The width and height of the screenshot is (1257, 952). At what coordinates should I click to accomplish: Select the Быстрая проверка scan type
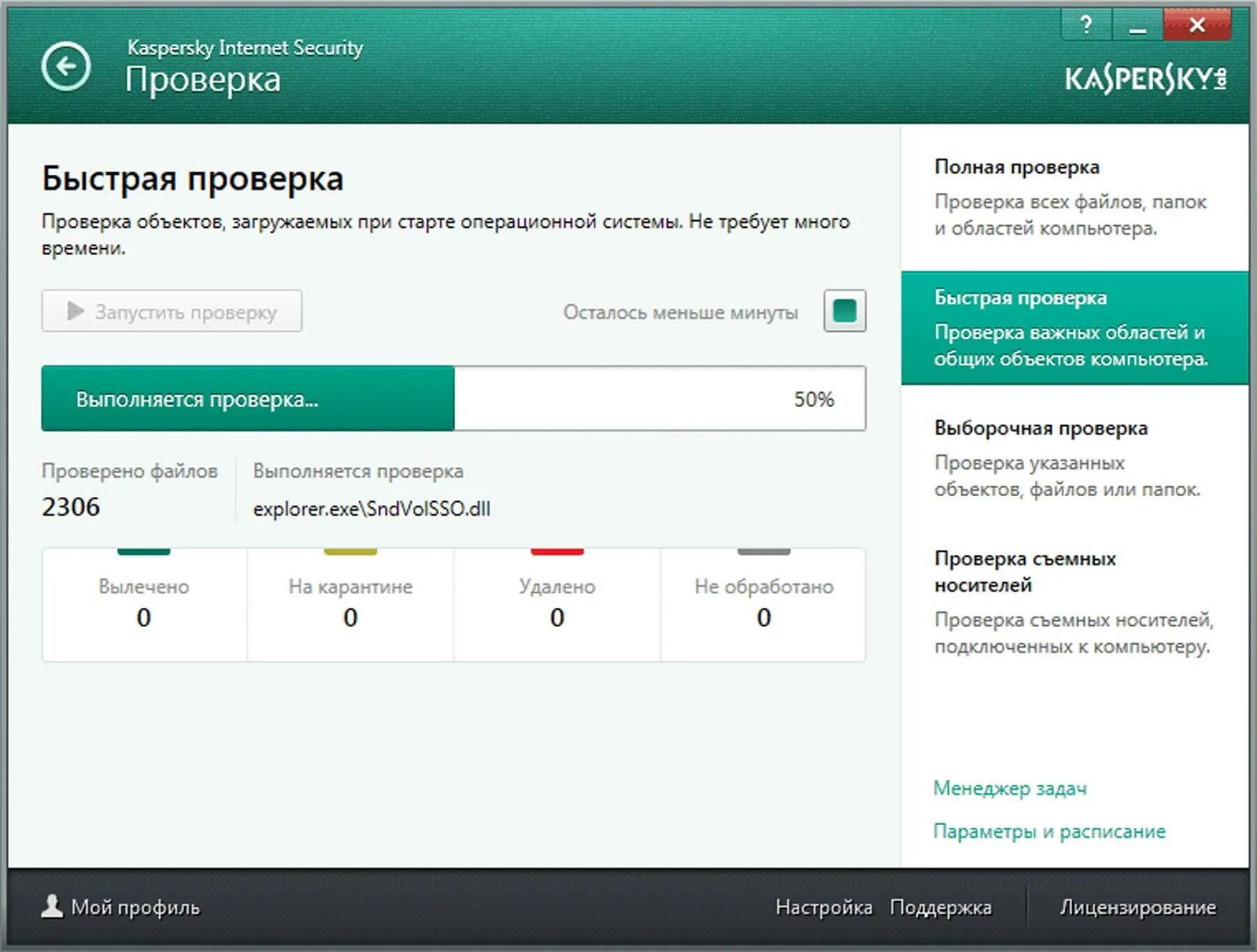1074,328
